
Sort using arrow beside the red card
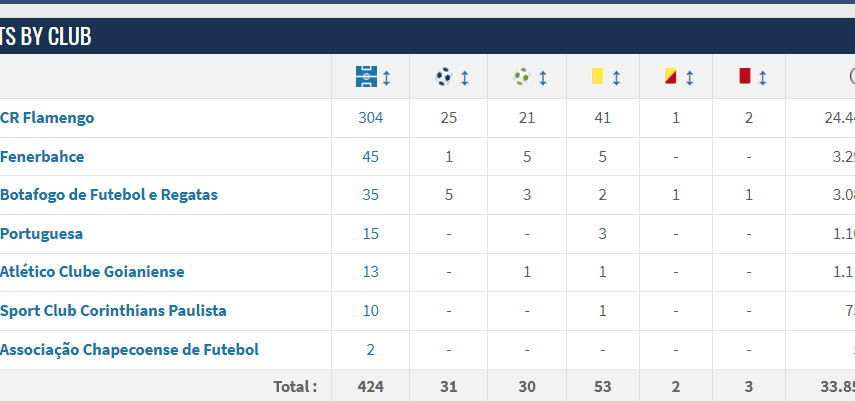pos(762,76)
